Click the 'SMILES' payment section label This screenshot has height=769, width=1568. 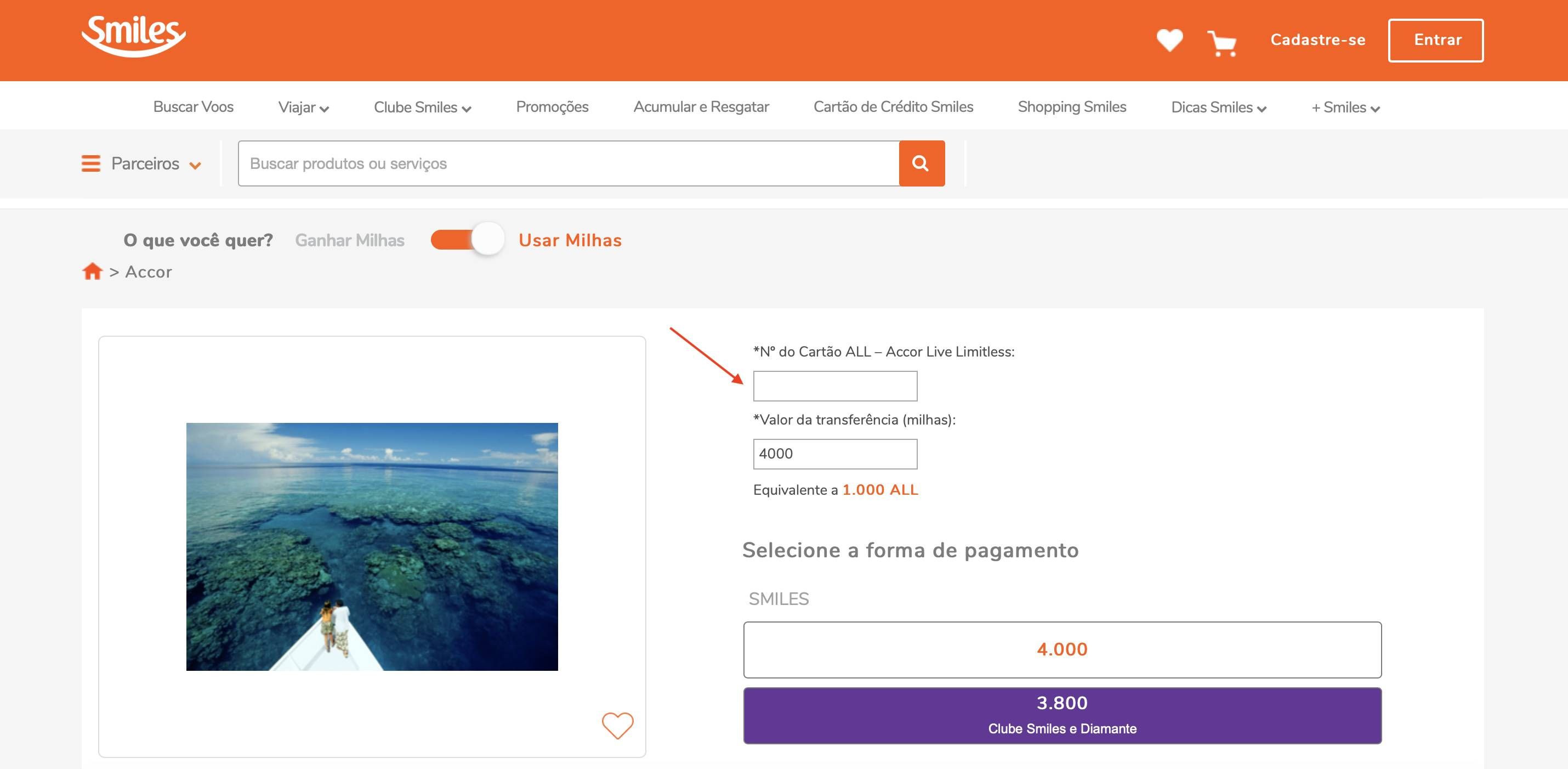pos(779,599)
